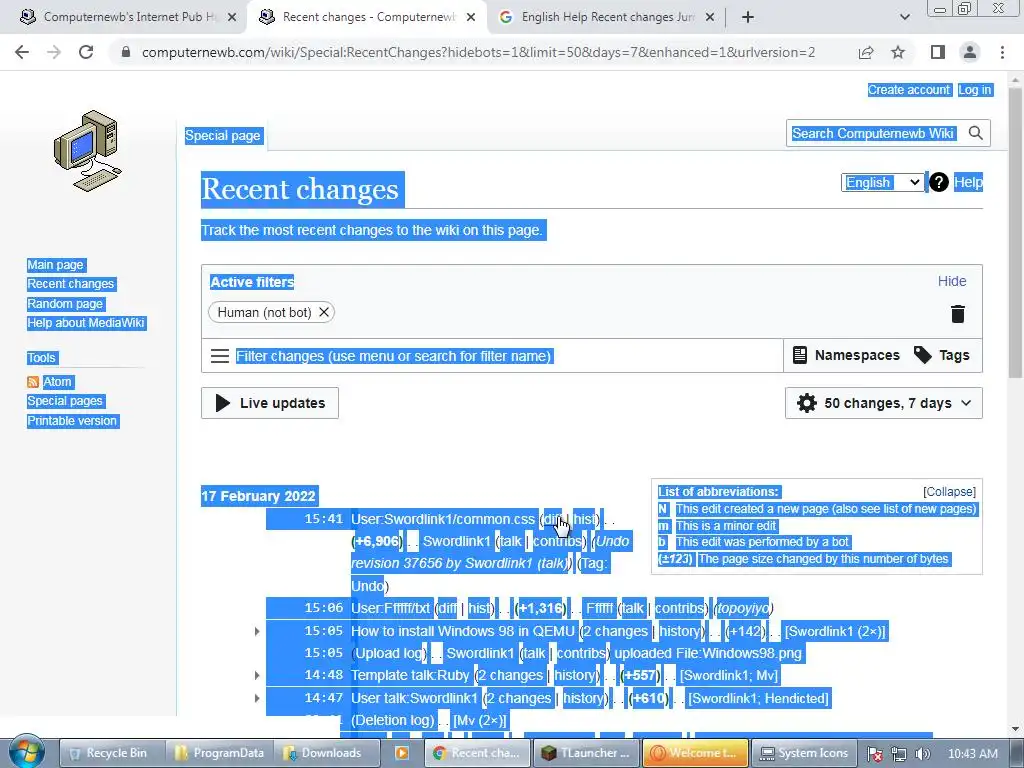Click the Log in link
Viewport: 1024px width, 768px height.
point(974,90)
